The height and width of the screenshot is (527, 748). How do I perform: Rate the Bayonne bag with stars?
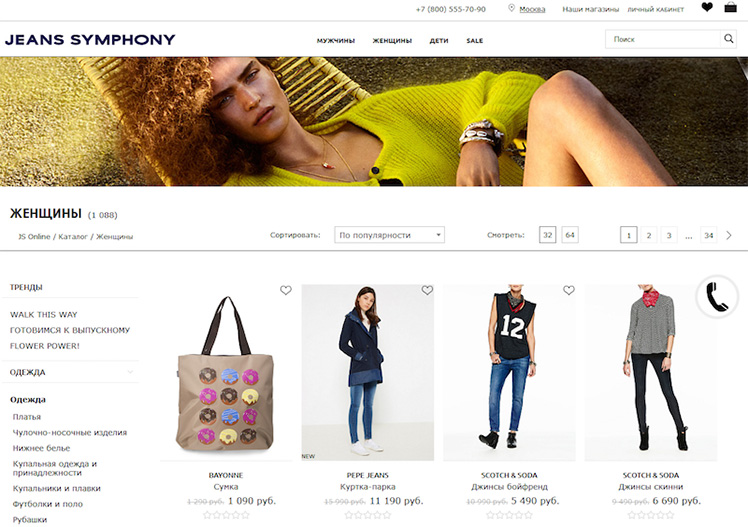point(226,515)
